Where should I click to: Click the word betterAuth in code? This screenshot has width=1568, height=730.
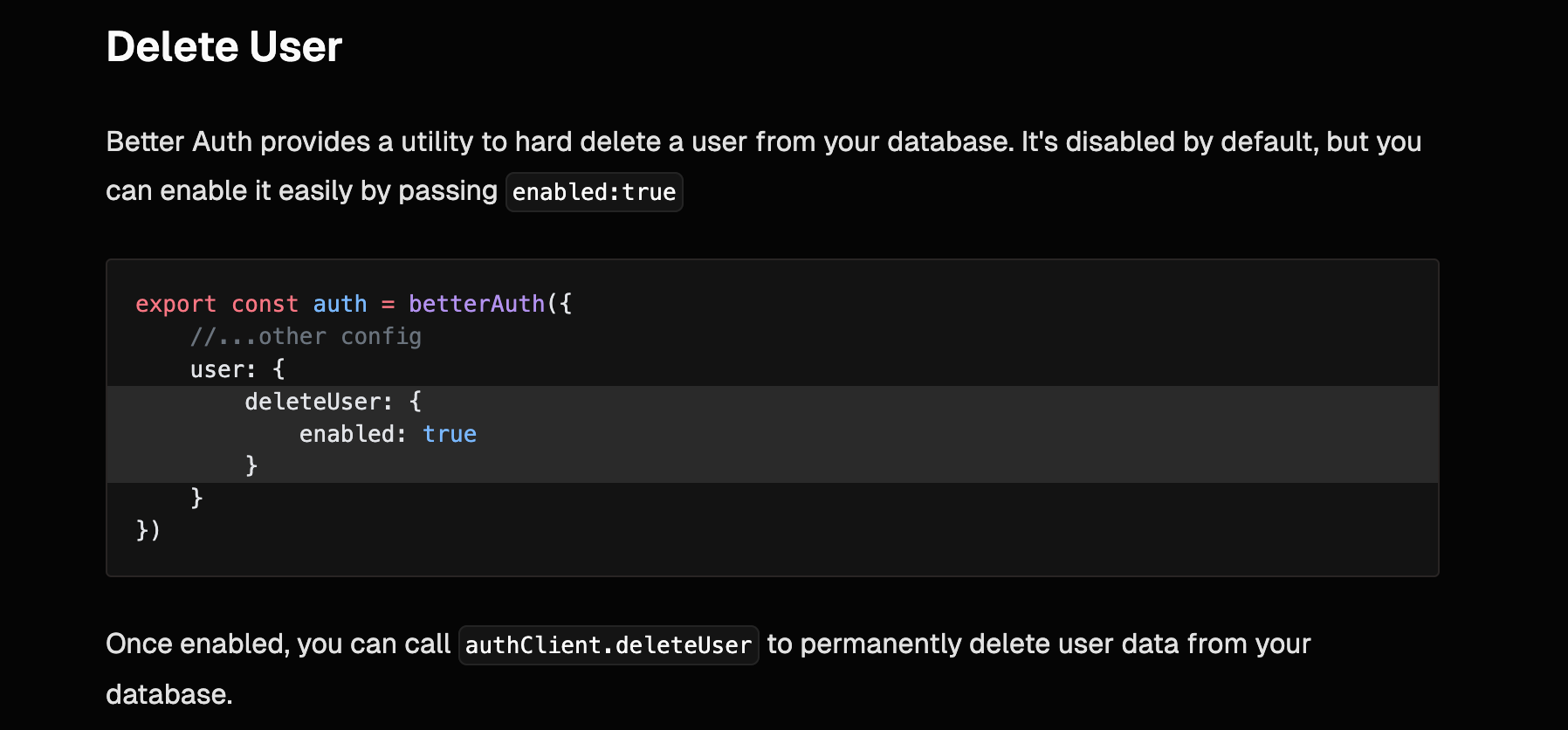(477, 304)
